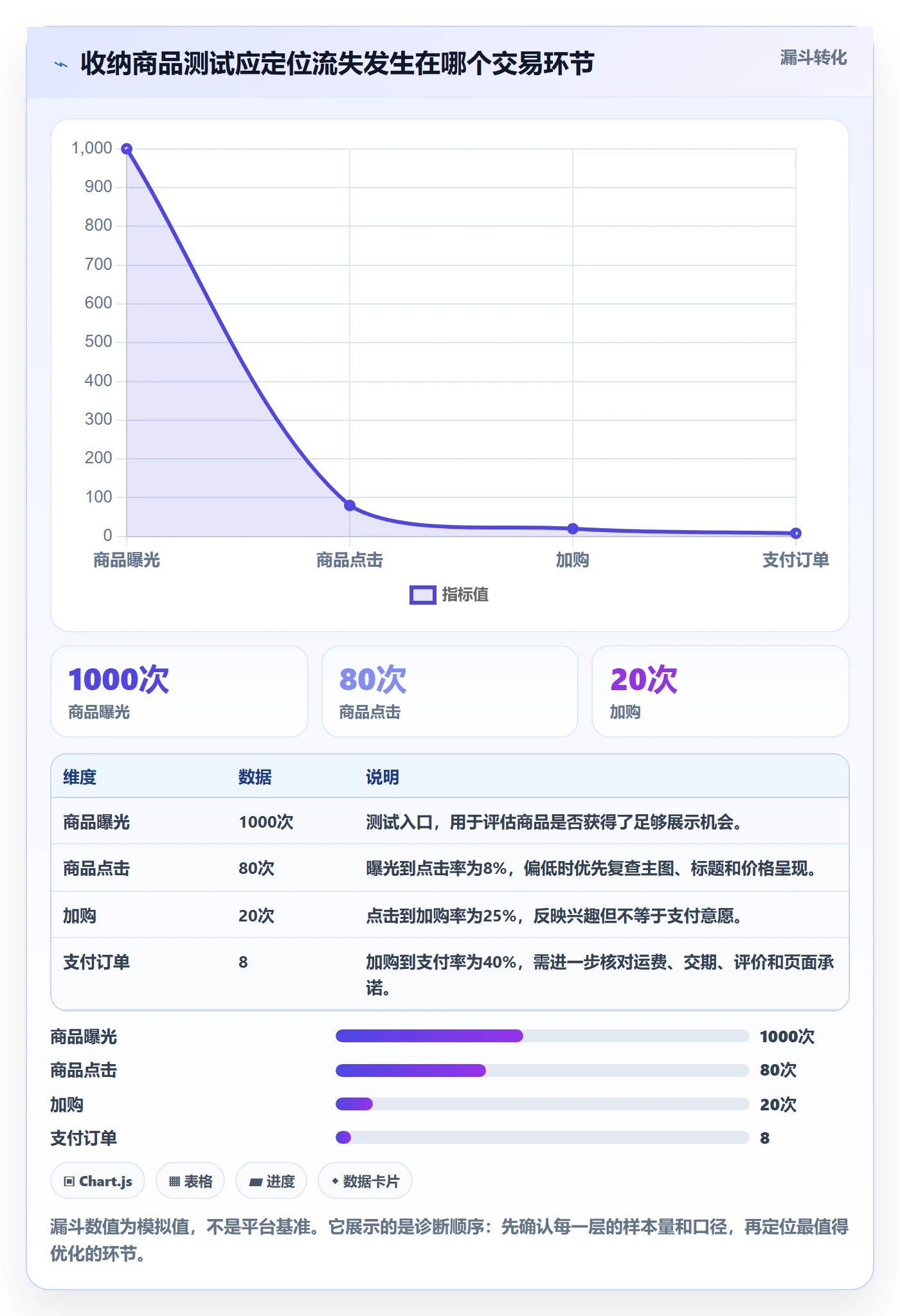Screen dimensions: 900x1316
Task: Click the 商品点击 progress bar
Action: [x=542, y=1070]
